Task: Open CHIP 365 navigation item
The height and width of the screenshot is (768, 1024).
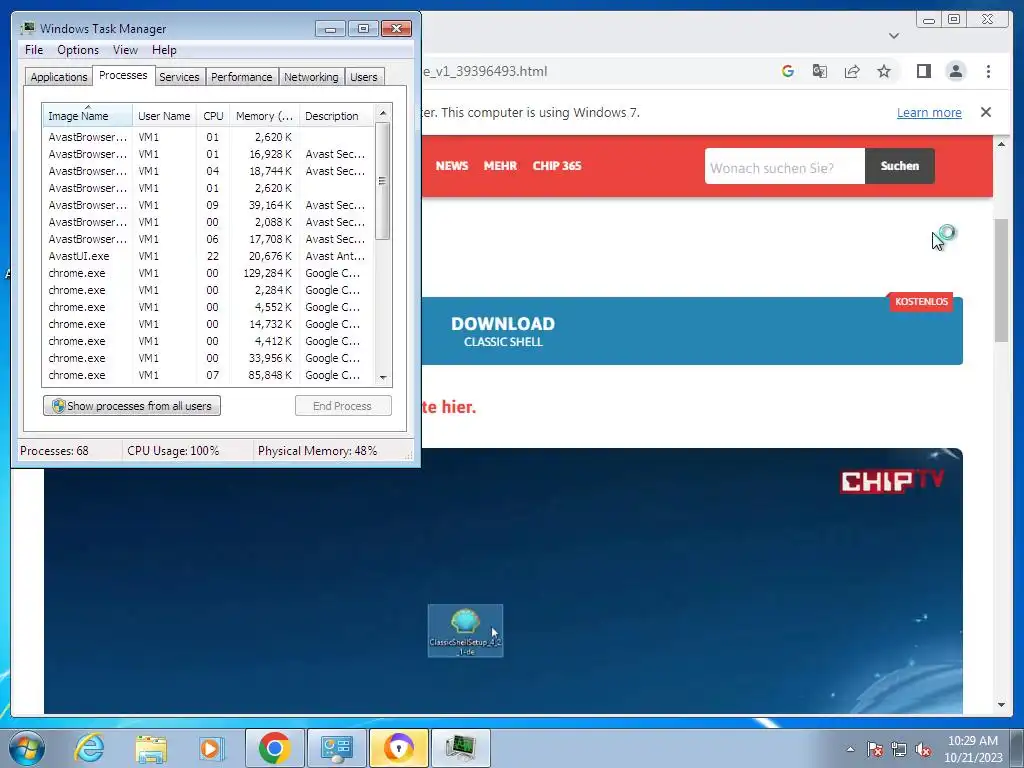Action: click(557, 166)
